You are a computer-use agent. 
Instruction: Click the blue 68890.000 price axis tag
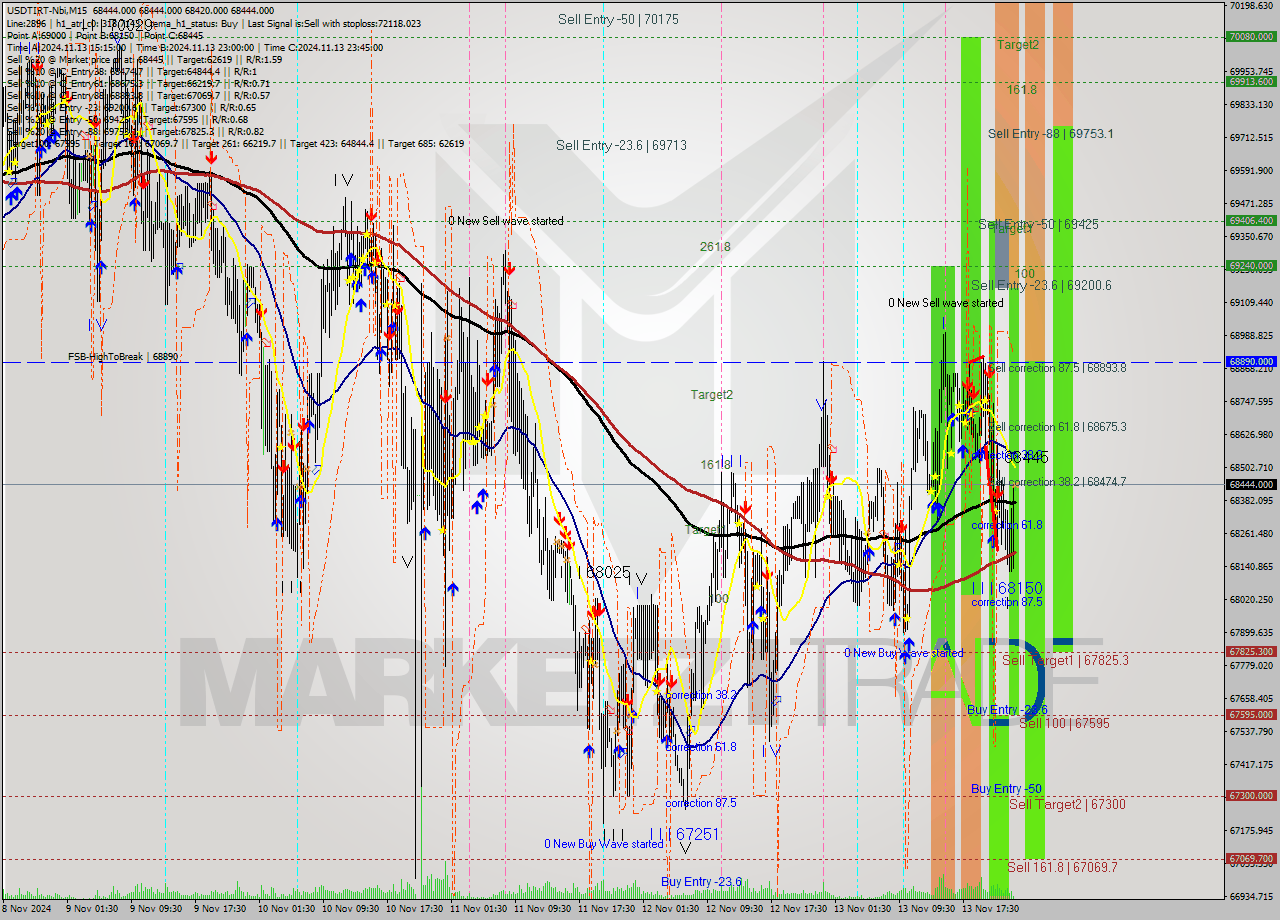pos(1251,361)
